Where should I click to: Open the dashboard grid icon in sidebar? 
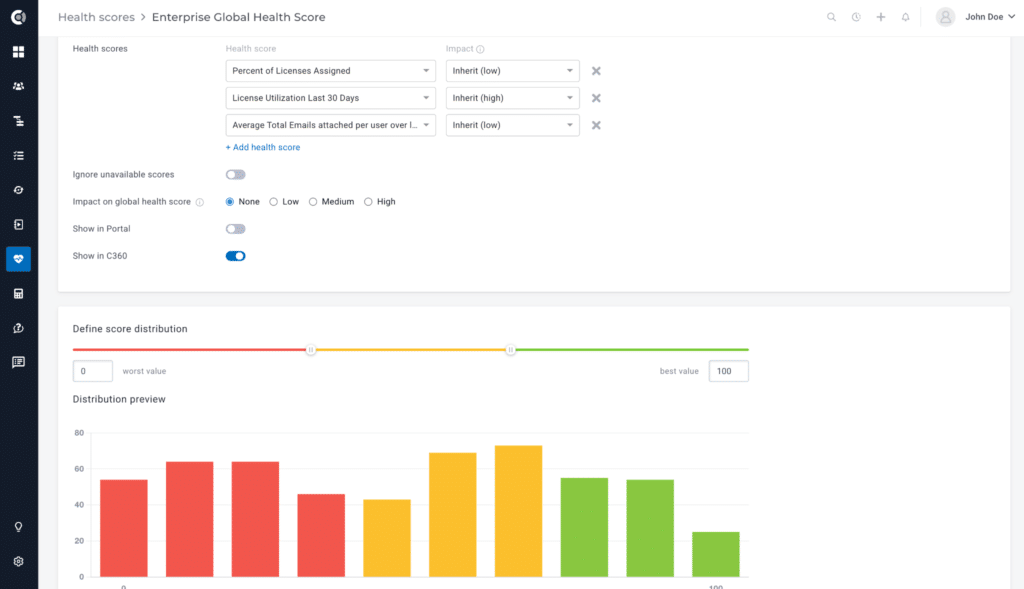[x=18, y=52]
